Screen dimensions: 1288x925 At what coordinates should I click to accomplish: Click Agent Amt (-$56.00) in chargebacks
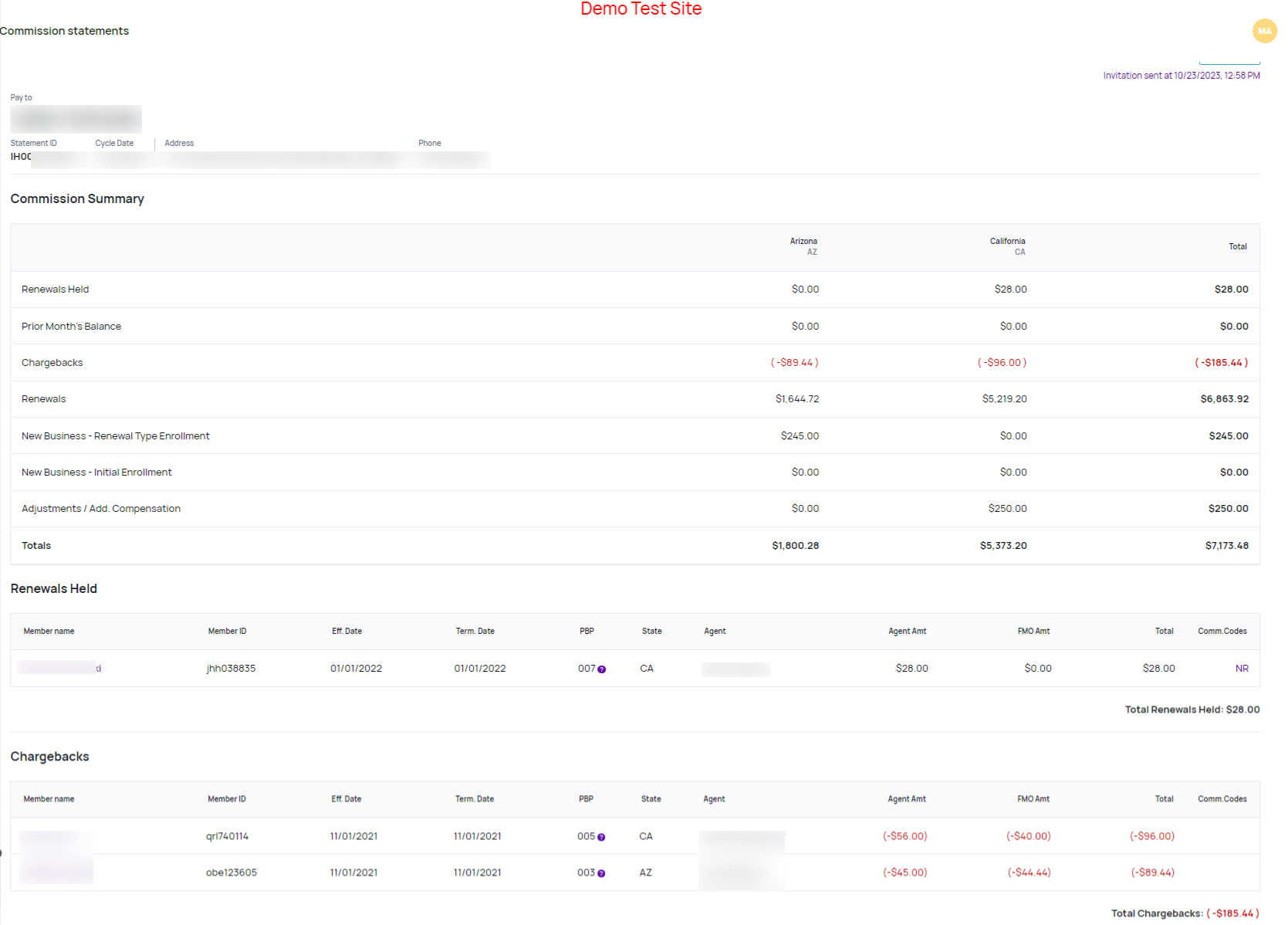click(904, 836)
